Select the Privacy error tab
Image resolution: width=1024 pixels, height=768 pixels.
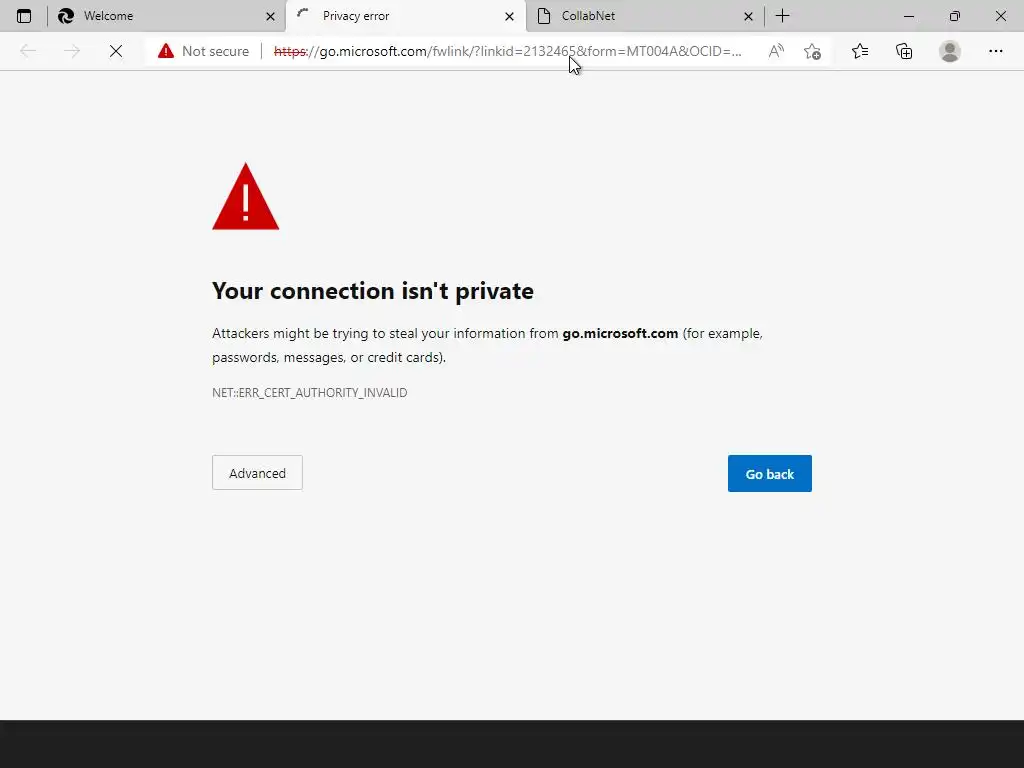pos(400,16)
